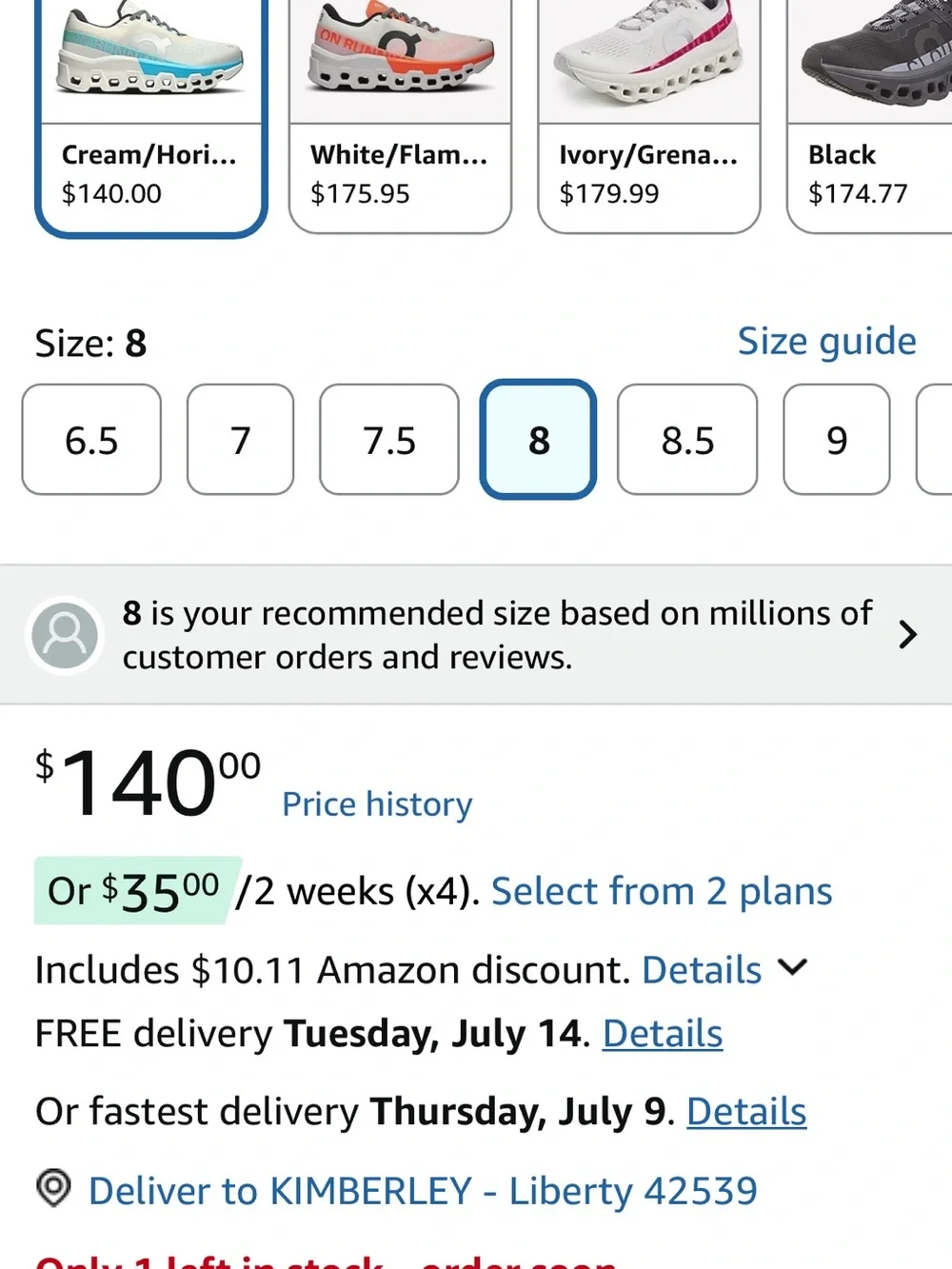
Task: Pick size 8.5
Action: coord(687,440)
